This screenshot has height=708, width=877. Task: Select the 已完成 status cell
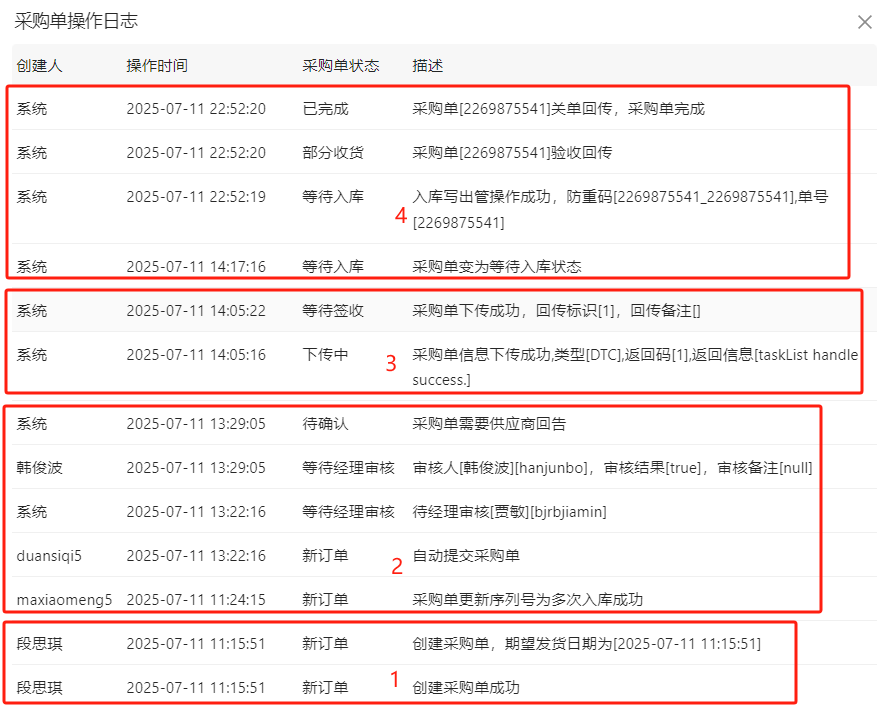pos(326,109)
